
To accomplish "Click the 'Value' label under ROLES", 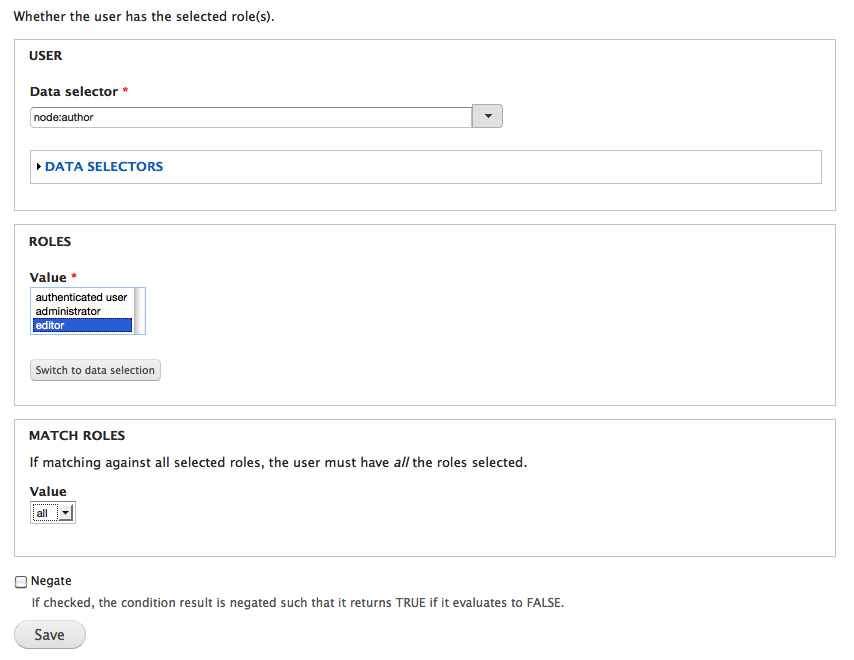I will click(x=48, y=278).
